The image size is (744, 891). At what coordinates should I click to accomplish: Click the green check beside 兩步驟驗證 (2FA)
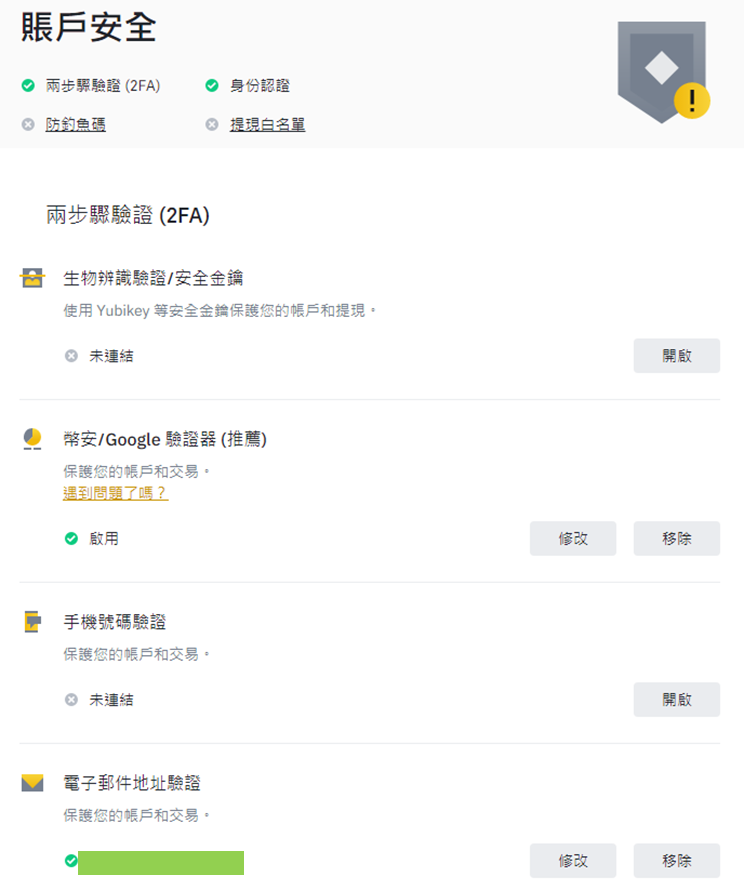28,86
